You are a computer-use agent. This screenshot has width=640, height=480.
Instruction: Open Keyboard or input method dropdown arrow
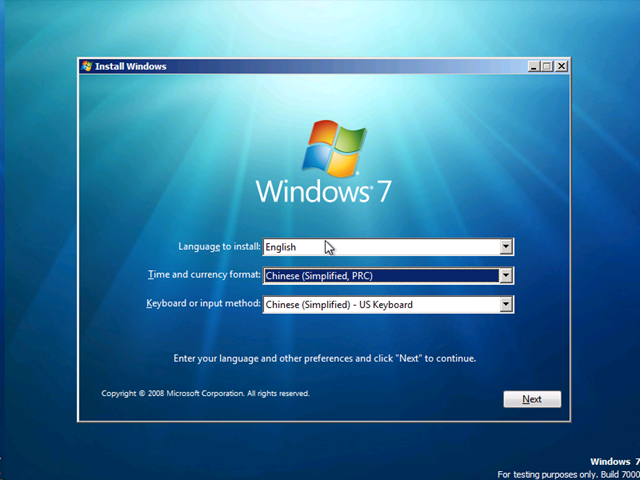coord(506,304)
